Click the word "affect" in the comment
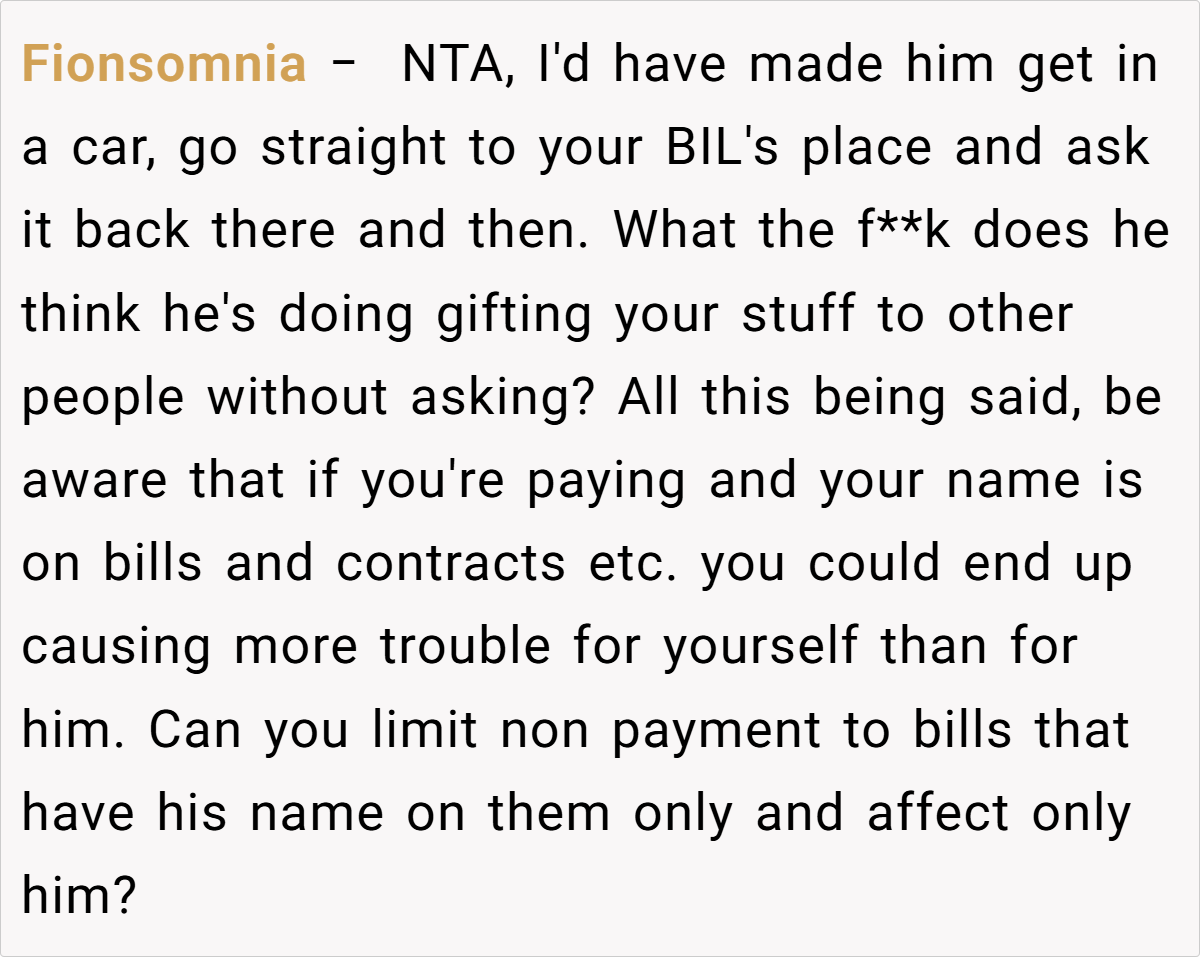This screenshot has width=1200, height=958. 938,813
